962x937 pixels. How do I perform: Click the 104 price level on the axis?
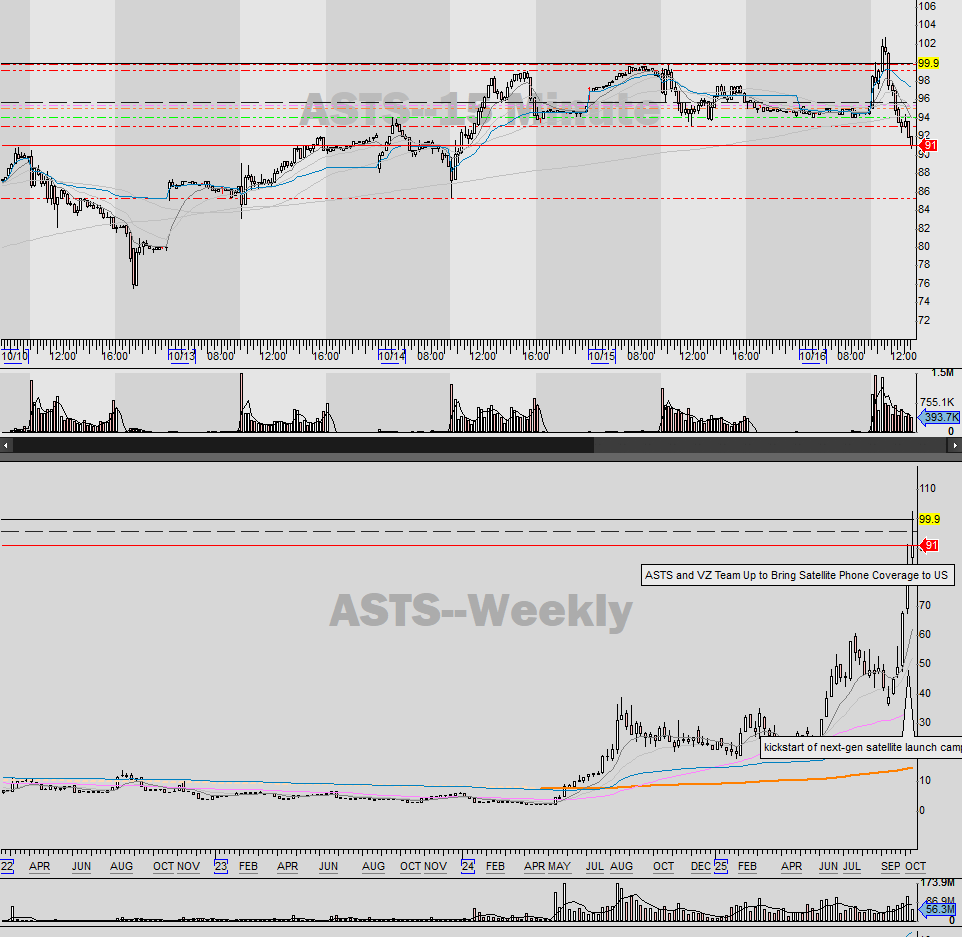[x=926, y=25]
